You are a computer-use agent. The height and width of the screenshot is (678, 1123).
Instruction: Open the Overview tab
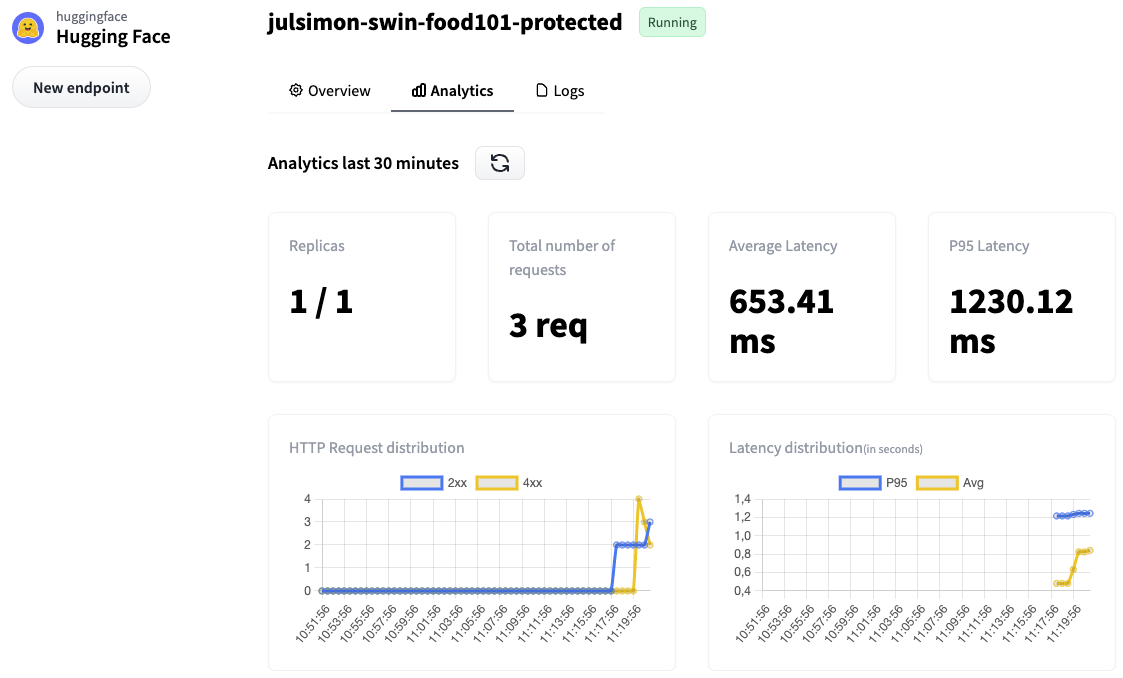[x=329, y=90]
